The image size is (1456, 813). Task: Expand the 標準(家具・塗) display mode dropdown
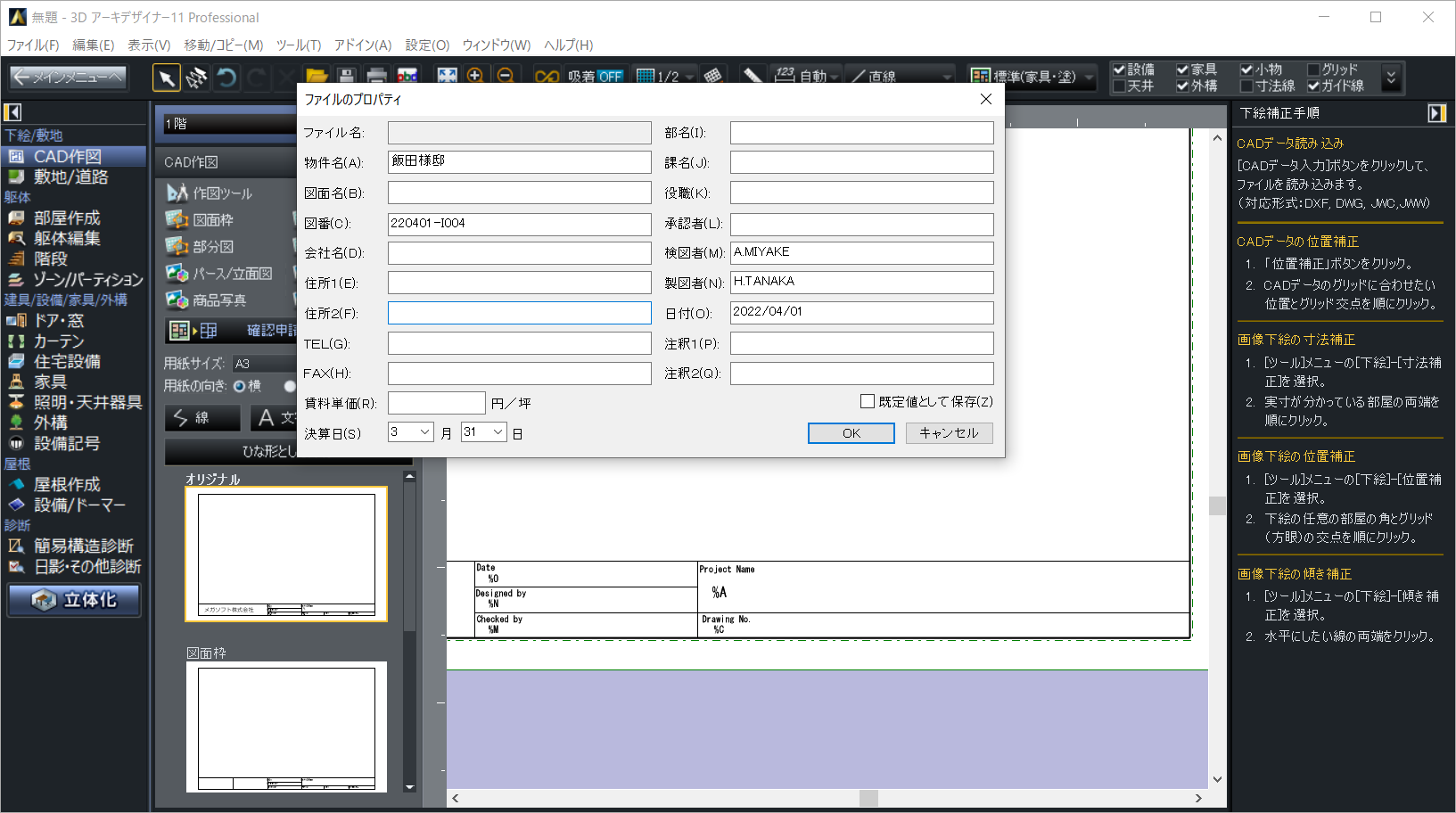click(1090, 78)
